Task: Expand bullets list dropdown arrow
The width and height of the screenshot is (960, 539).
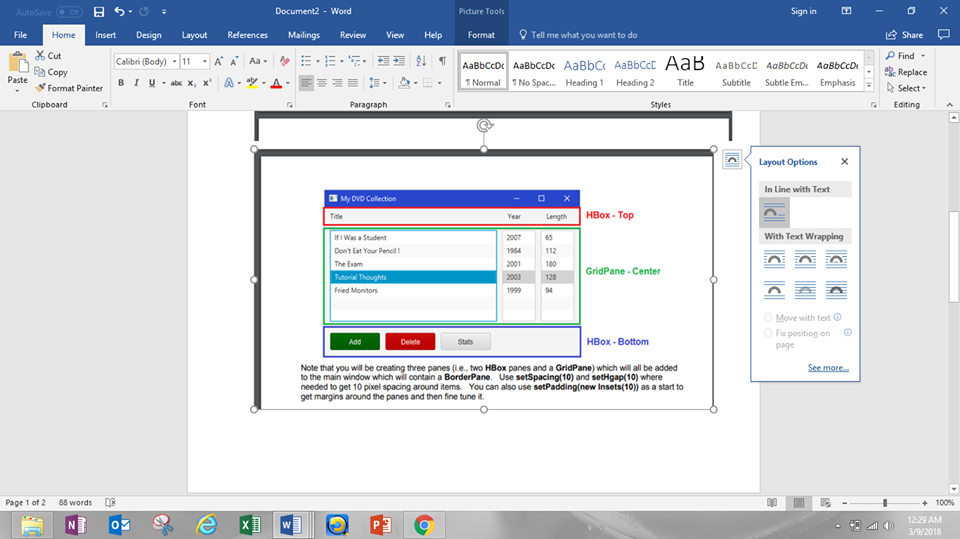Action: 318,61
